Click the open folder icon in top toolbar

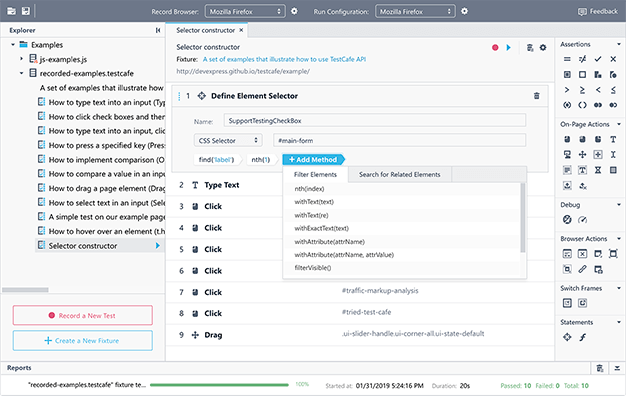[12, 11]
